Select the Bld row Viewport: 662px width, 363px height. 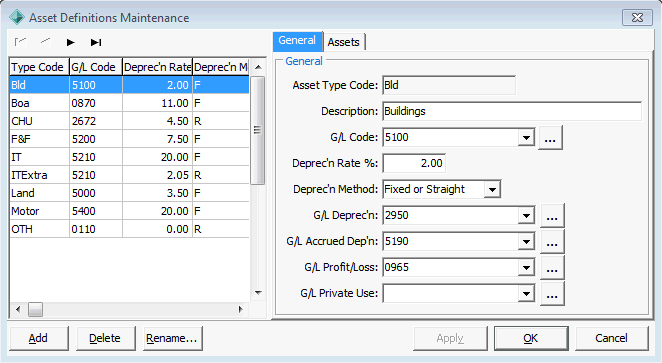point(129,85)
